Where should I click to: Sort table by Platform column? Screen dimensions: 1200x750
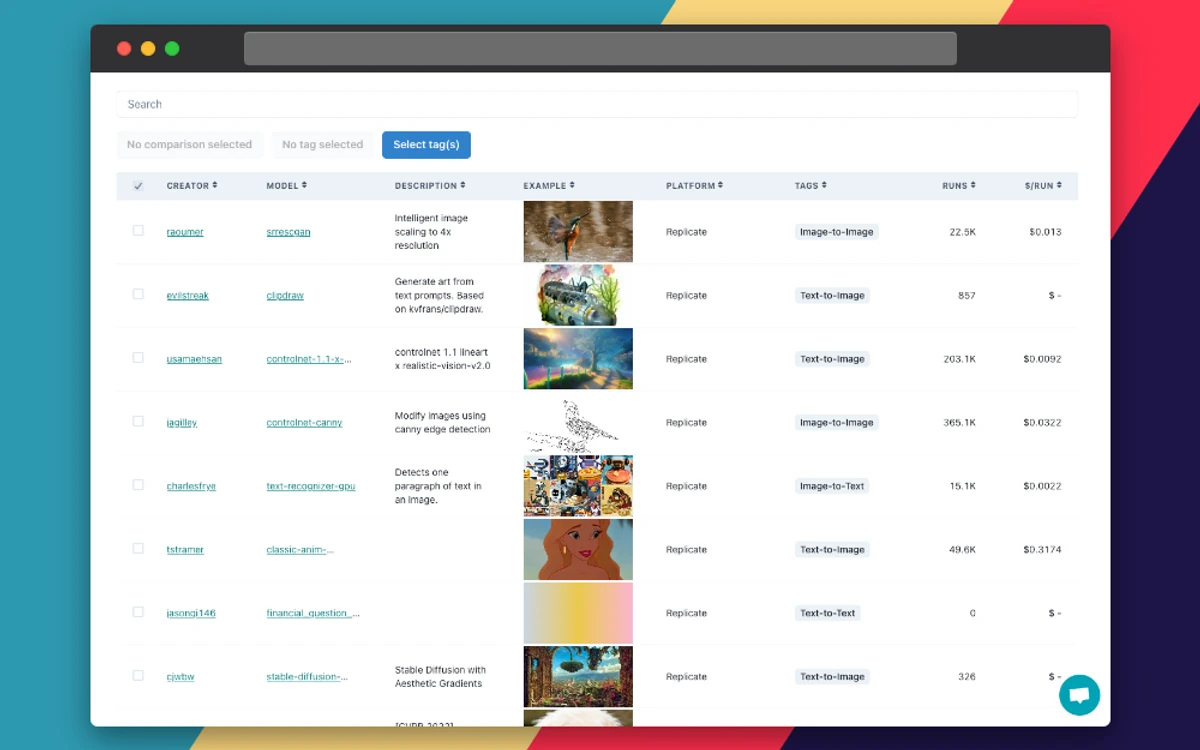coord(695,186)
